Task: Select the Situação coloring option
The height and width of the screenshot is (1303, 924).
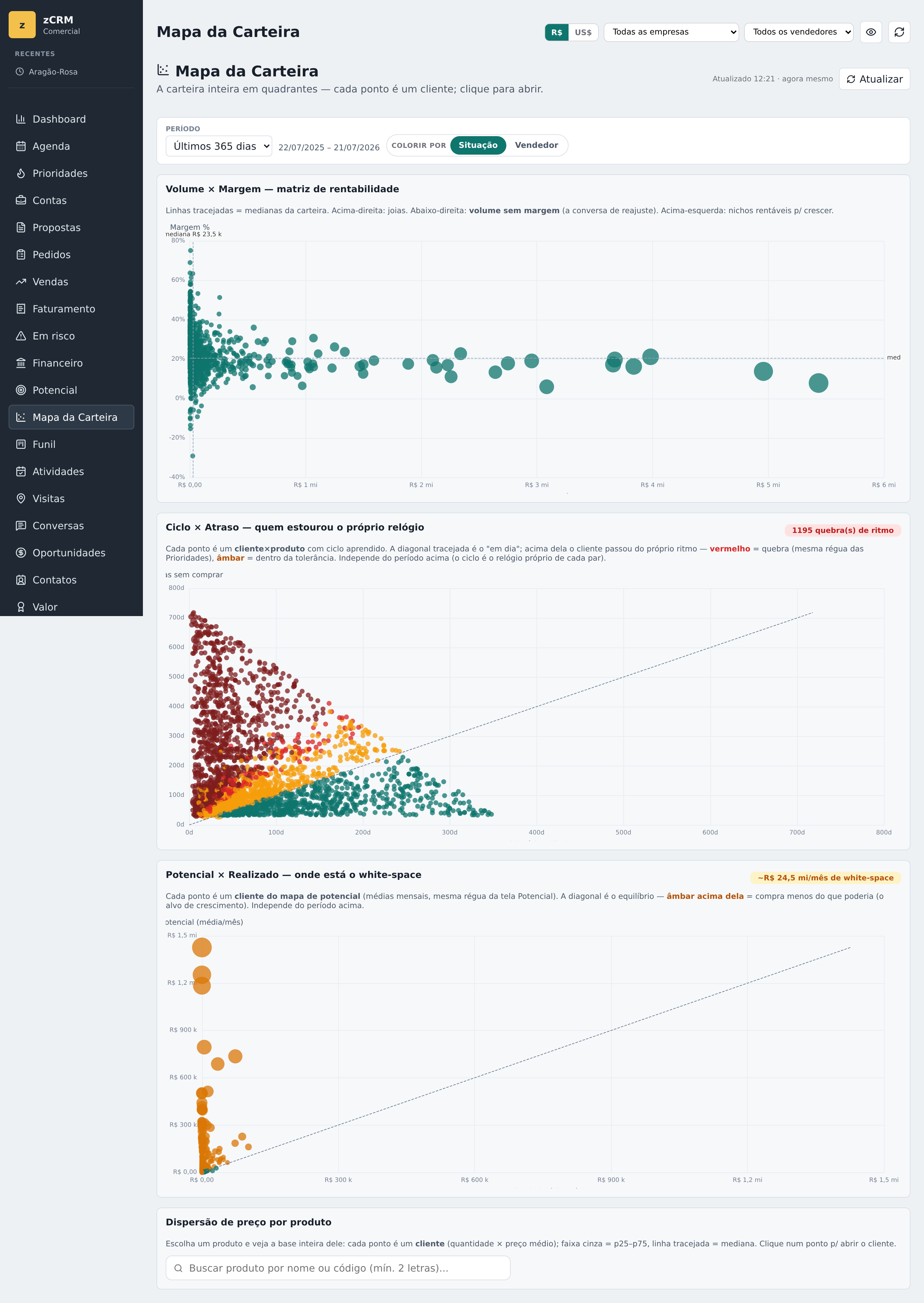Action: click(478, 145)
